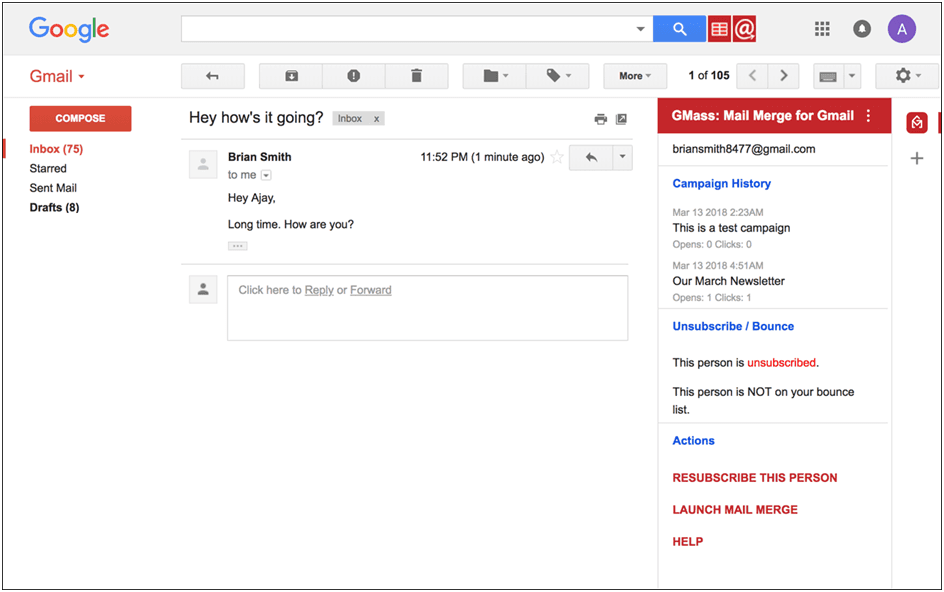Open the Gmail product switcher dropdown
944x592 pixels.
point(57,76)
